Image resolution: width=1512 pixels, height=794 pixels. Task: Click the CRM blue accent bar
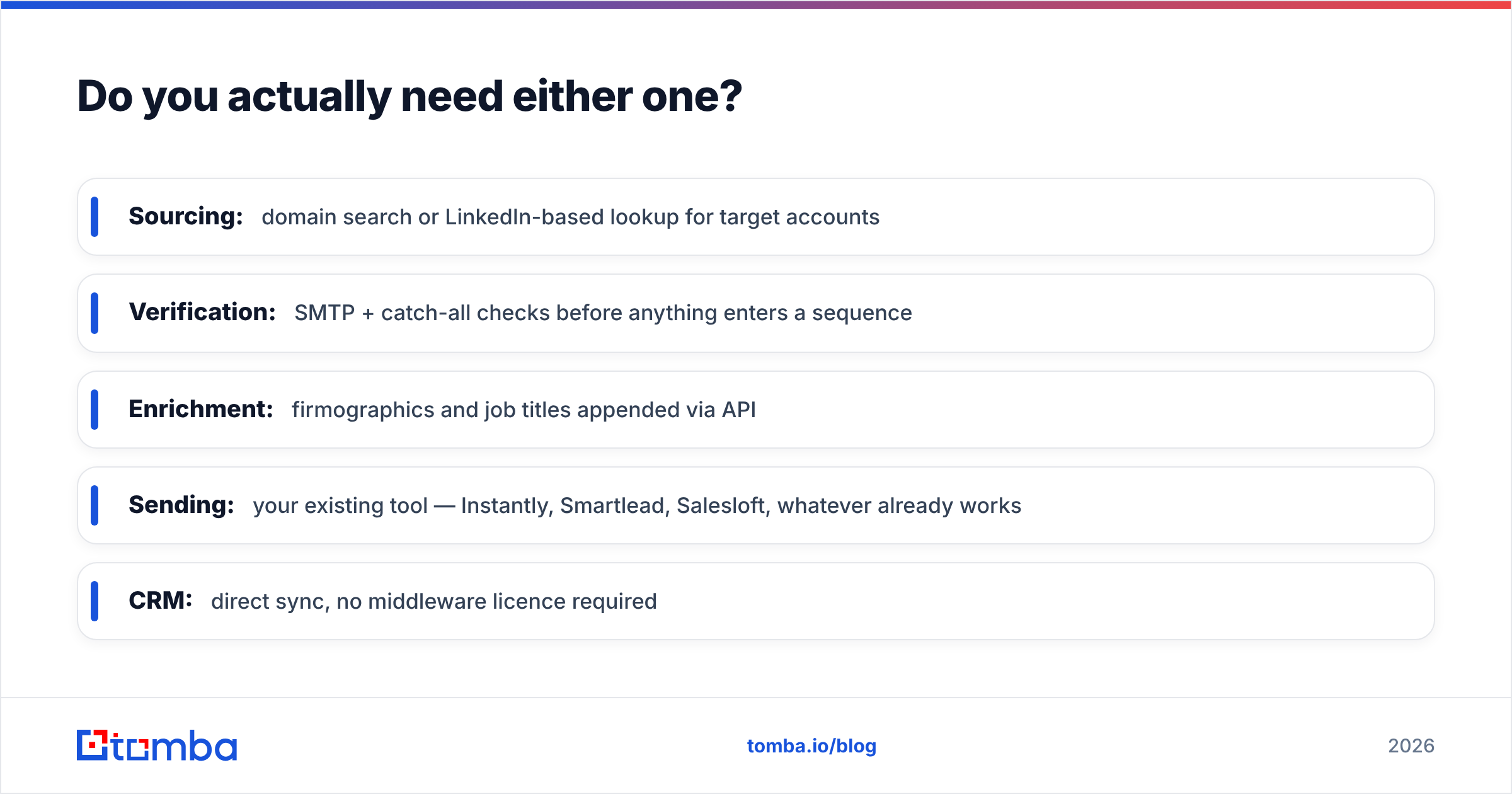coord(94,601)
